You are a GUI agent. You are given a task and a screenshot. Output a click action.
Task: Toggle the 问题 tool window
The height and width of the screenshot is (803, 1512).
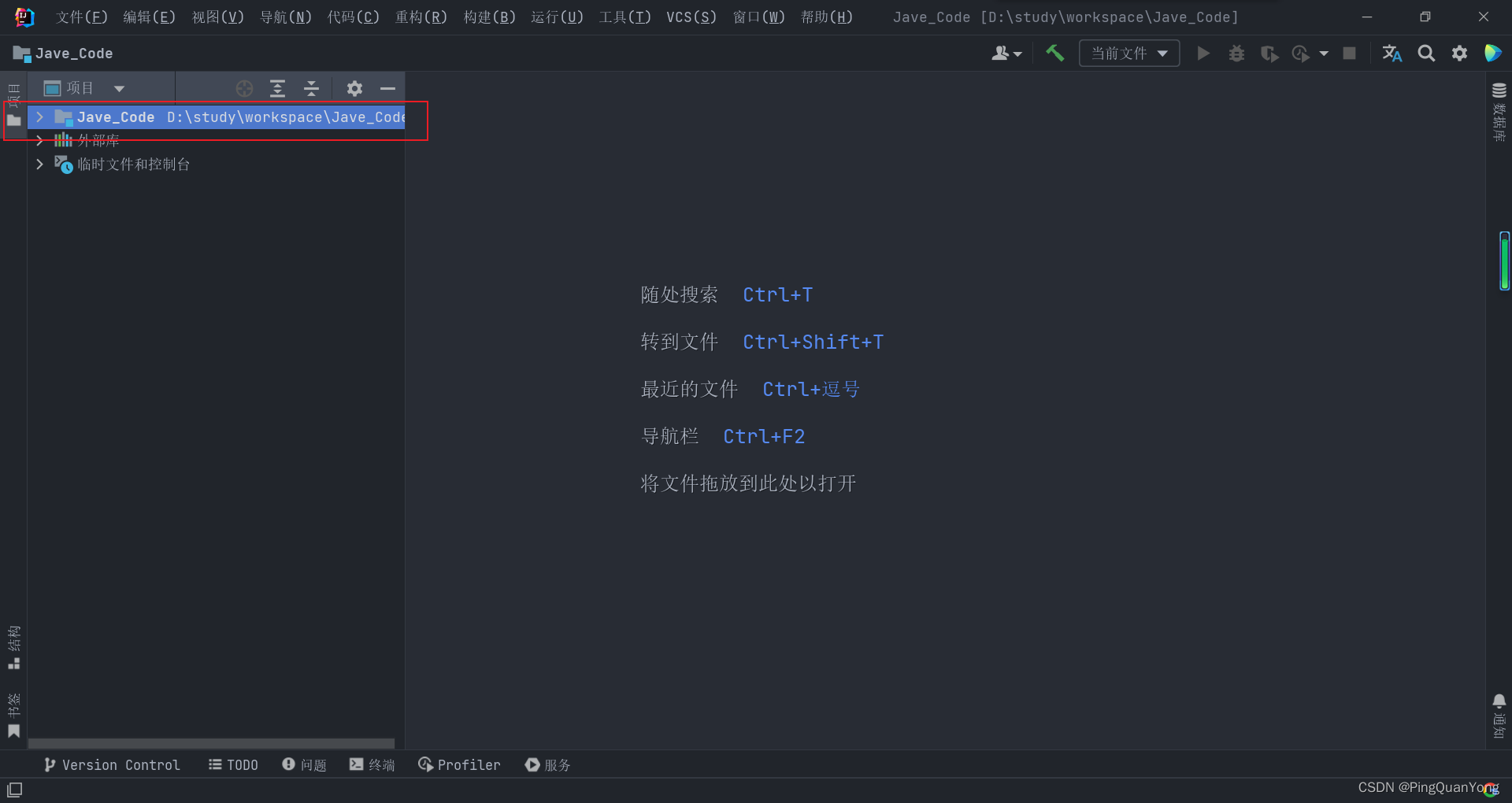click(304, 764)
